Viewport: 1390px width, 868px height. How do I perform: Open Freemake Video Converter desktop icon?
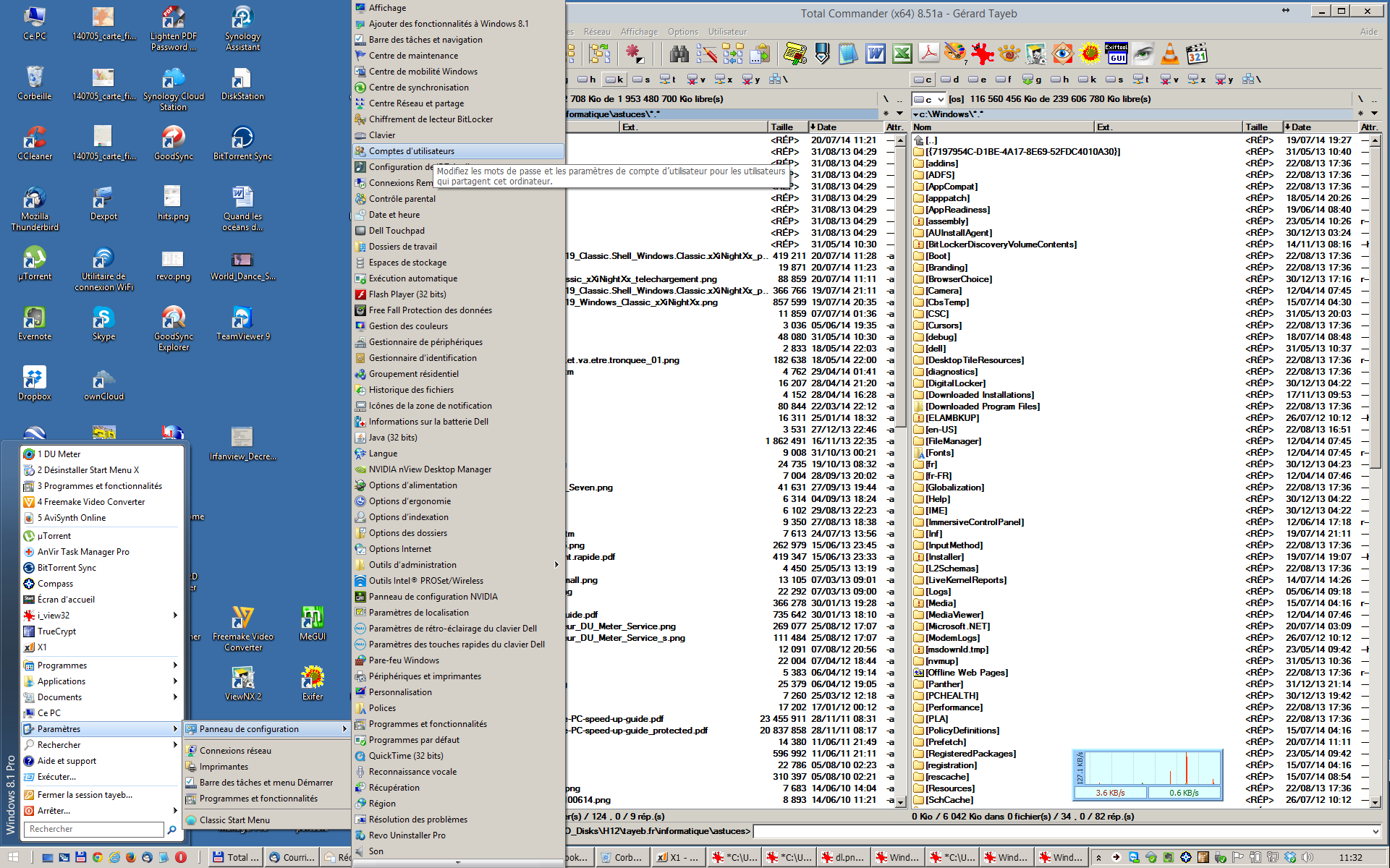coord(242,629)
